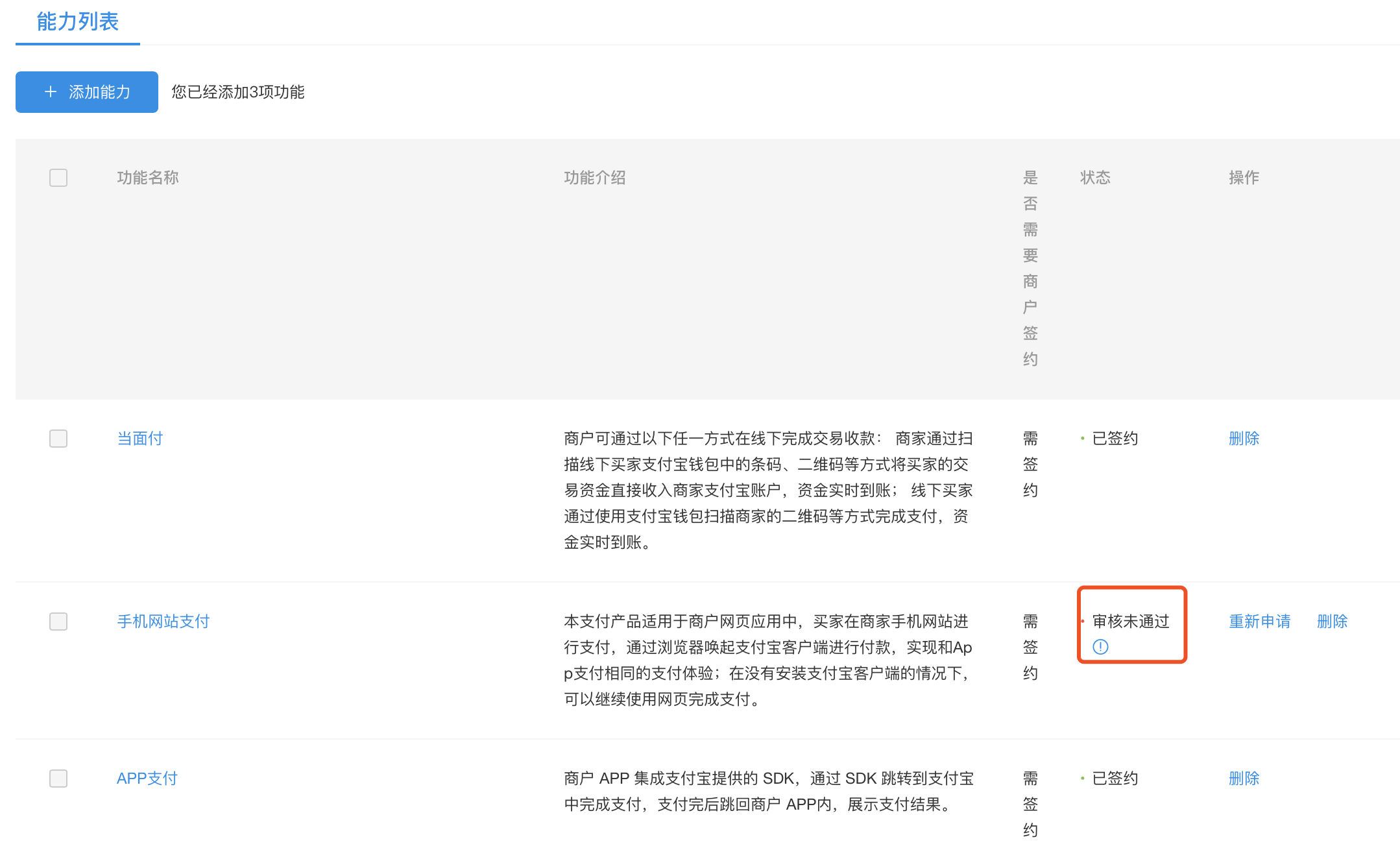Delete the 当面付 capability
This screenshot has width=1400, height=846.
pyautogui.click(x=1244, y=438)
